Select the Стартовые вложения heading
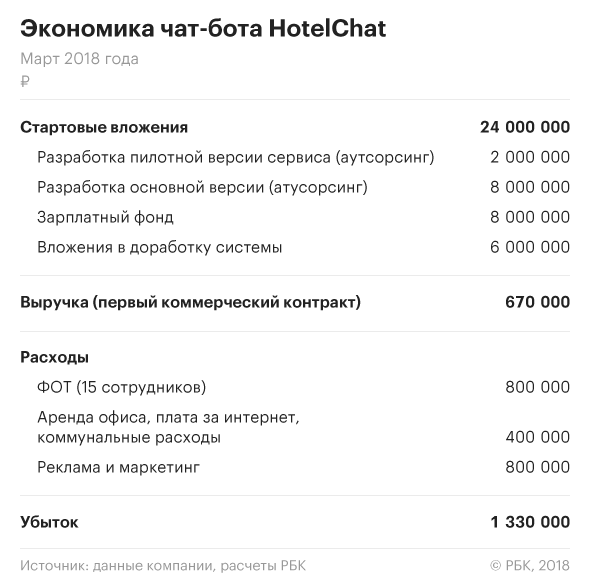 [x=104, y=127]
